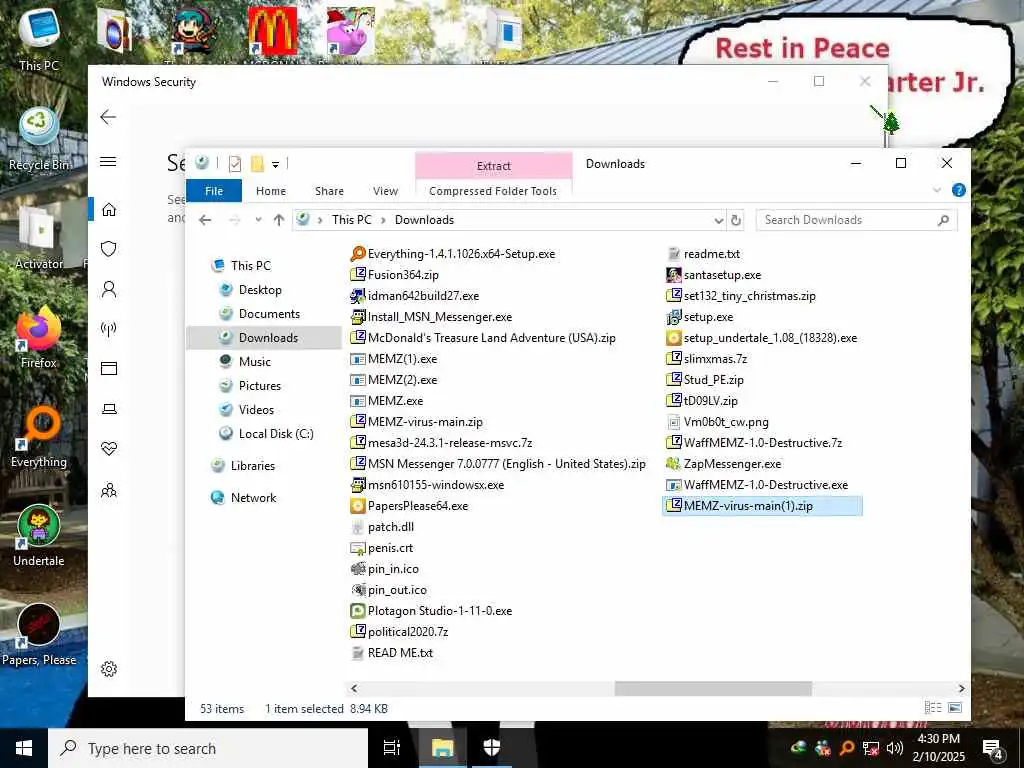
Task: Click the taskbar Type here to search box
Action: coord(208,748)
